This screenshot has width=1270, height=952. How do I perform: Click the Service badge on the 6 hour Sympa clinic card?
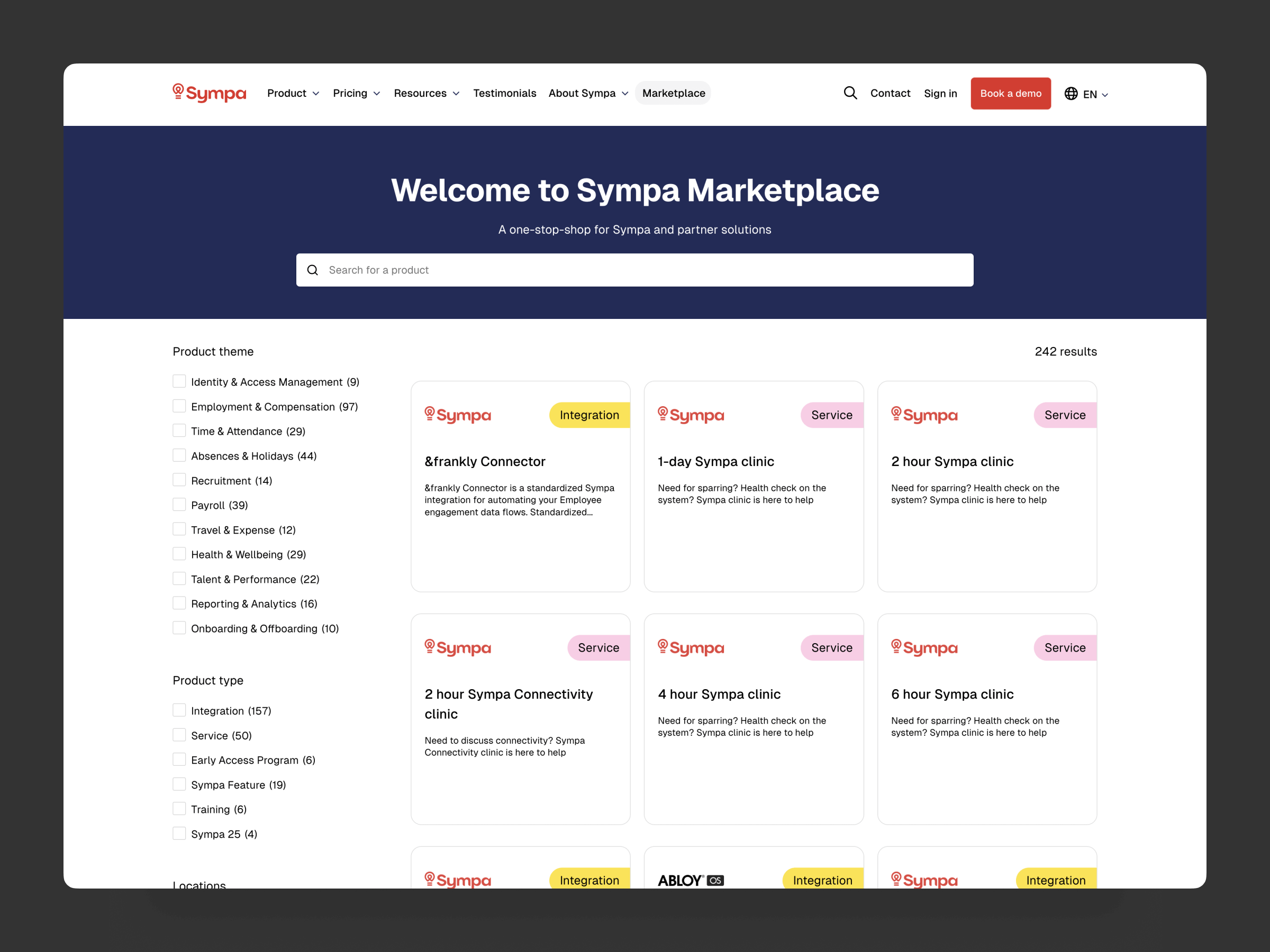[x=1065, y=647]
